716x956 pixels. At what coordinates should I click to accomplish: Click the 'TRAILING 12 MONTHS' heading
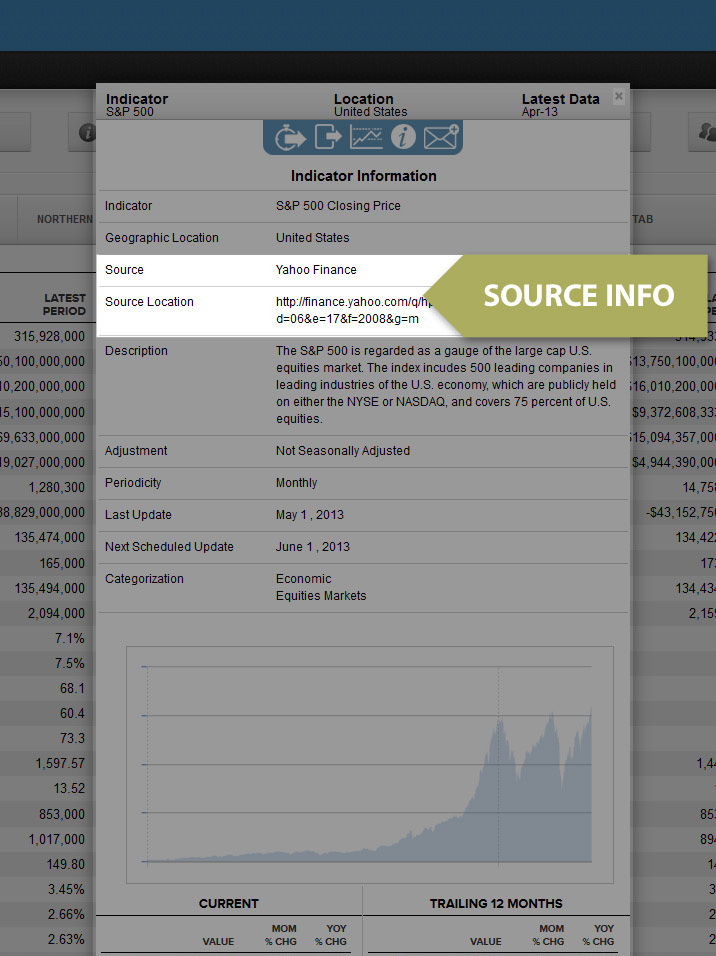click(496, 904)
